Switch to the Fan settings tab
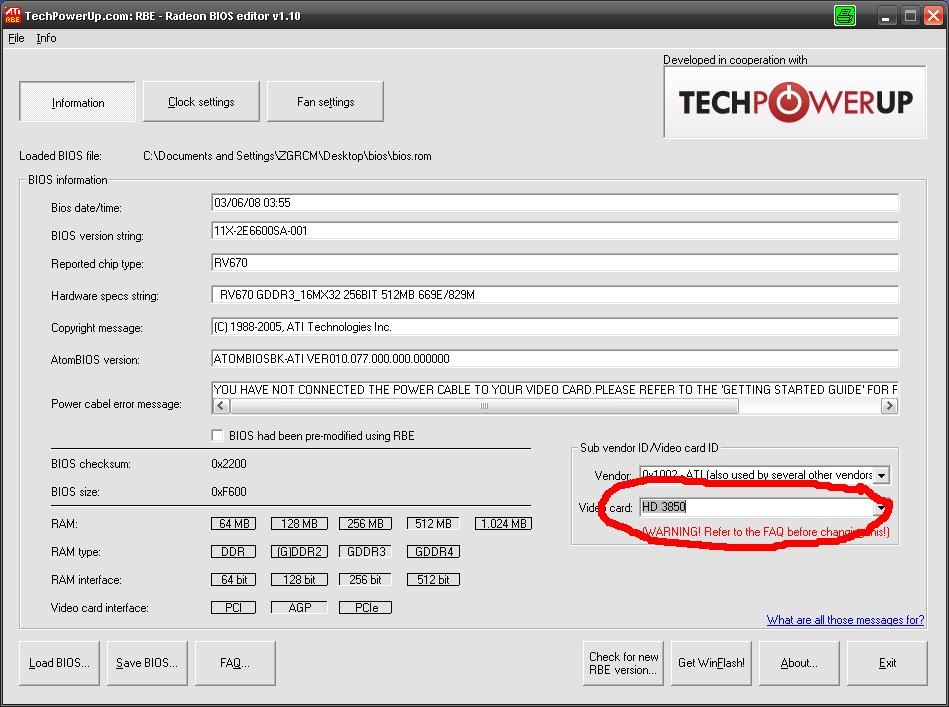This screenshot has width=949, height=707. point(325,102)
